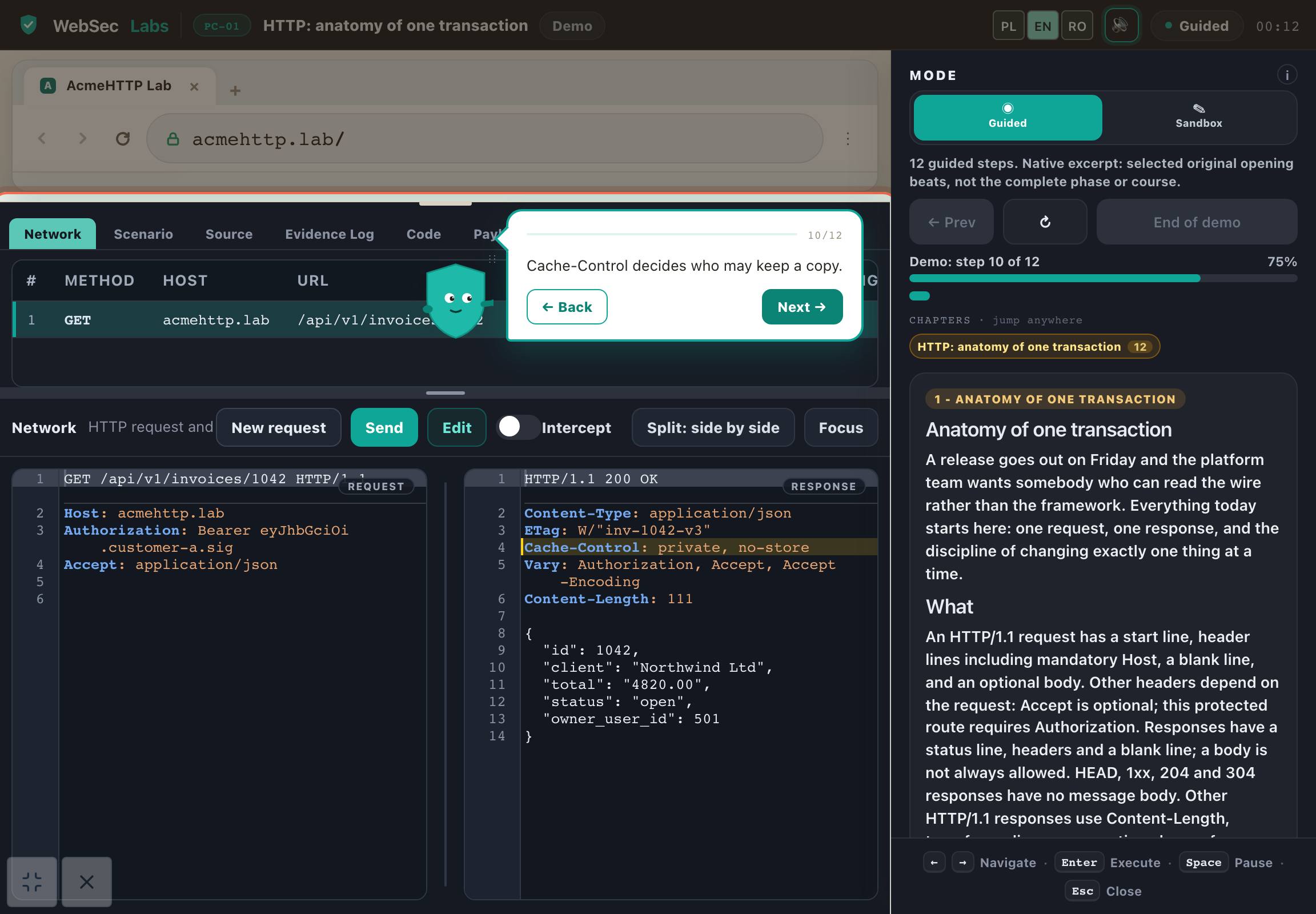Screen dimensions: 1316x914
Task: Jump to HTTP anatomy chapter chip
Action: pyautogui.click(x=1034, y=347)
